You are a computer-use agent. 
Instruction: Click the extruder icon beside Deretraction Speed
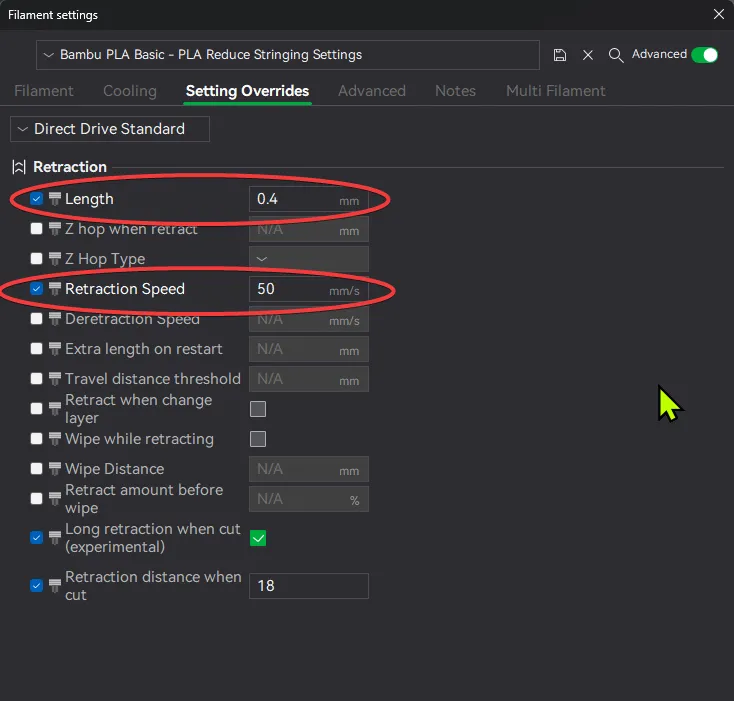tap(55, 319)
